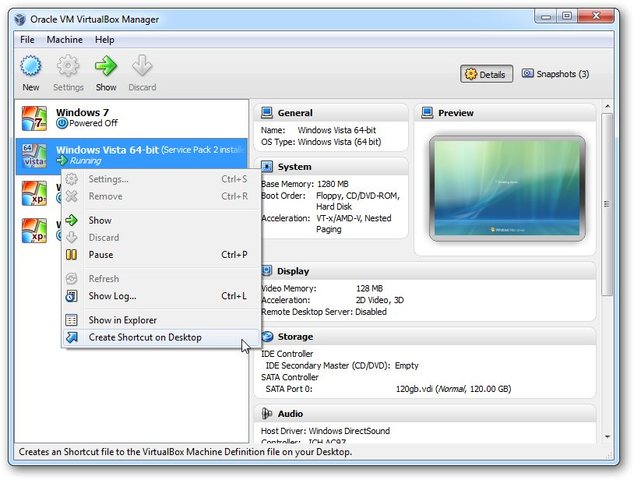634x480 pixels.
Task: Switch to Snapshots (3) view
Action: (555, 74)
